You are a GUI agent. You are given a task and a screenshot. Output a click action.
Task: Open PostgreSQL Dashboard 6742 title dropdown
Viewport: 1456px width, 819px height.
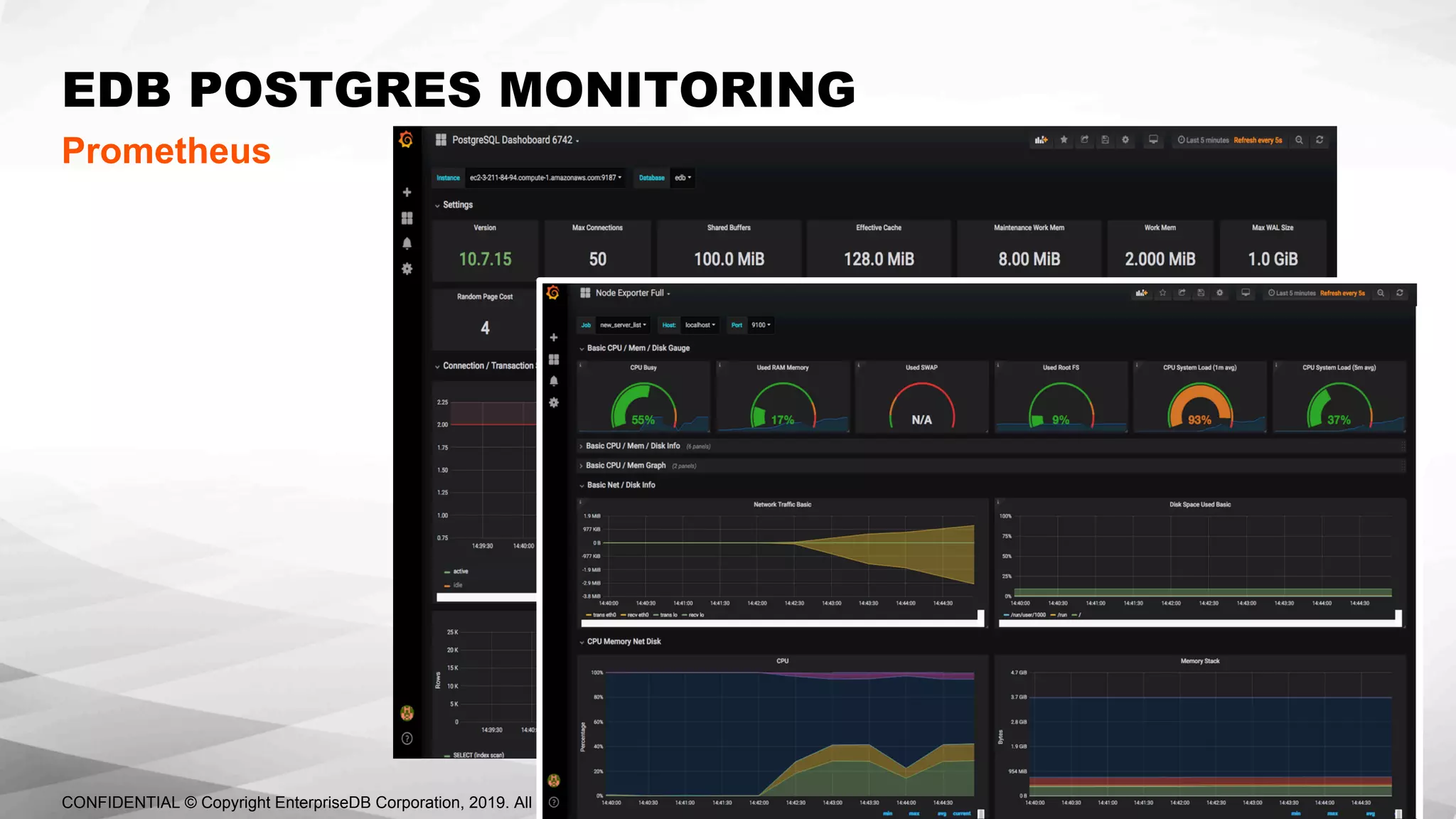[515, 140]
